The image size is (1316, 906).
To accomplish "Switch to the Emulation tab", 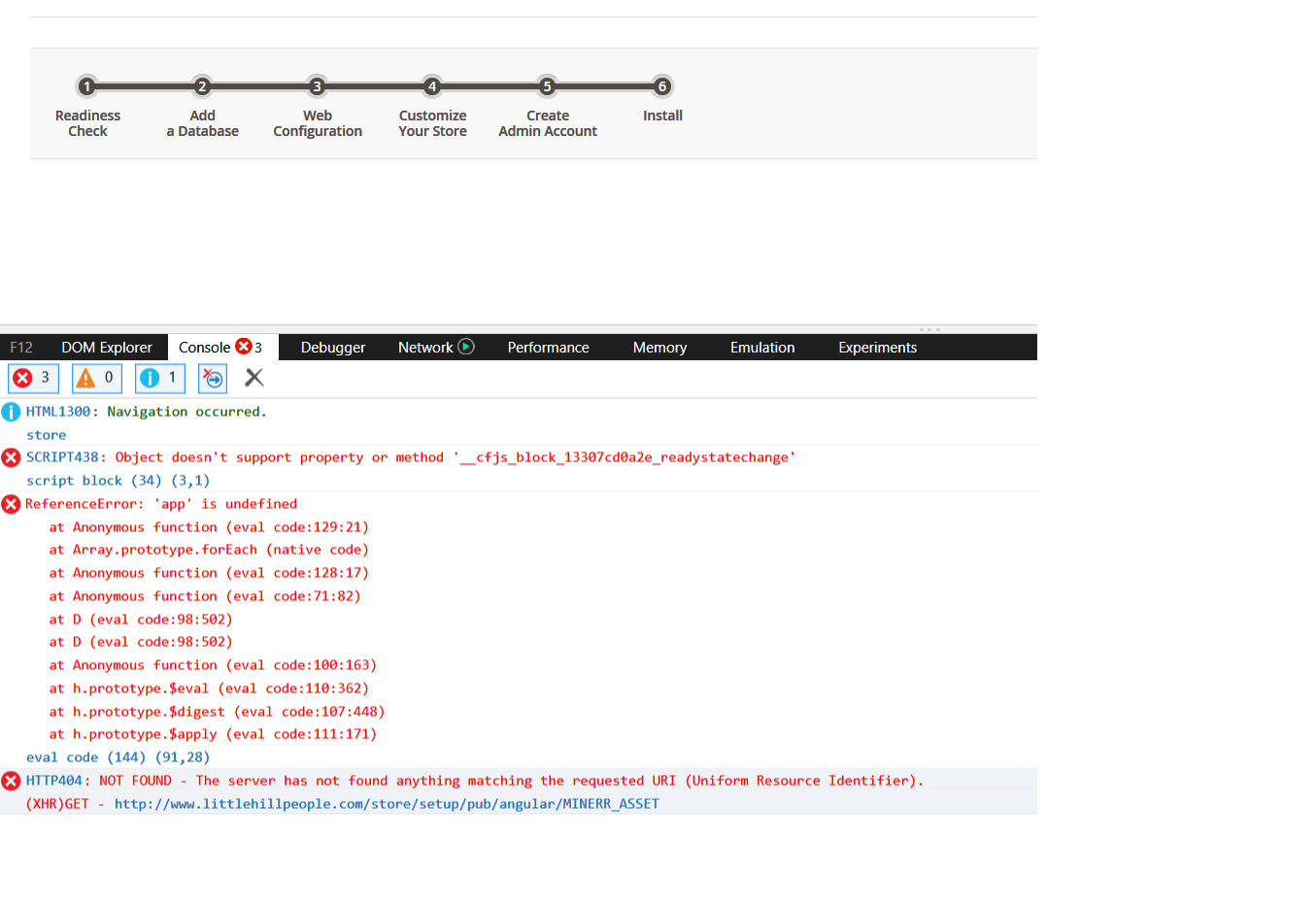I will [762, 348].
